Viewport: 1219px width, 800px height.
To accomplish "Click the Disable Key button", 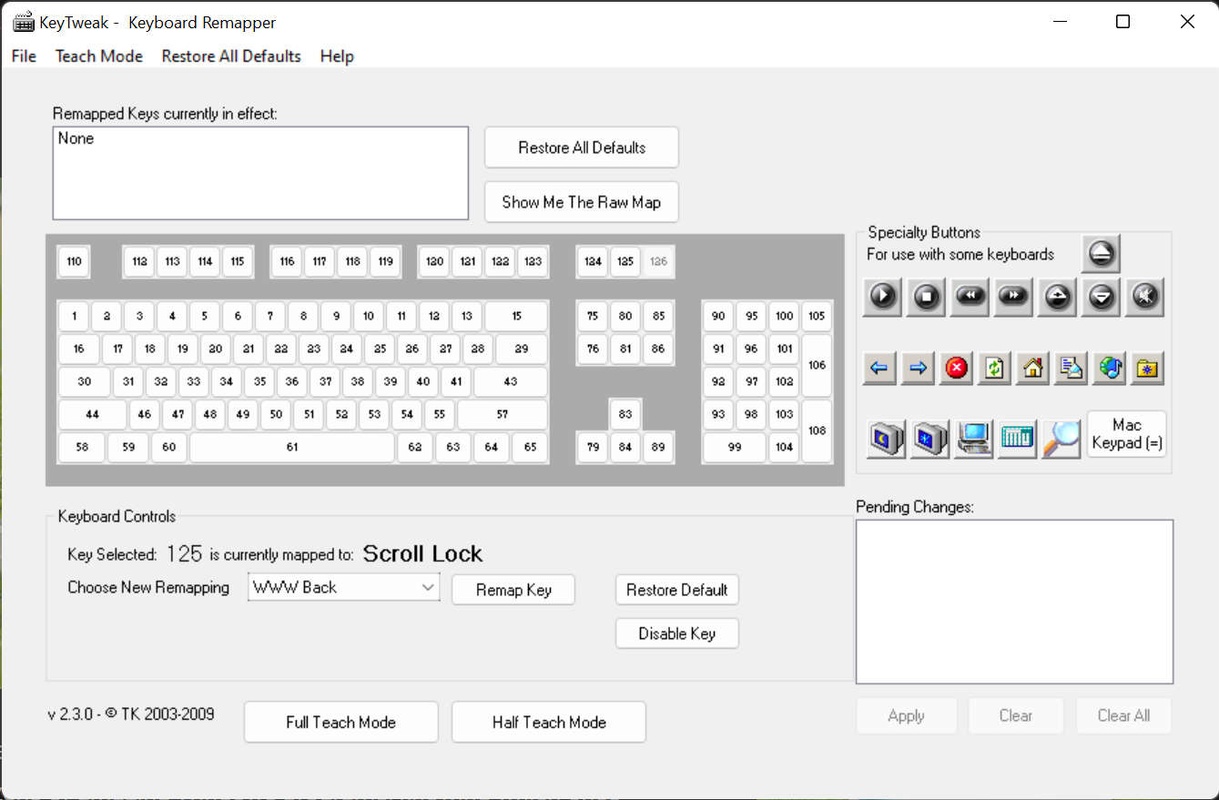I will point(677,634).
